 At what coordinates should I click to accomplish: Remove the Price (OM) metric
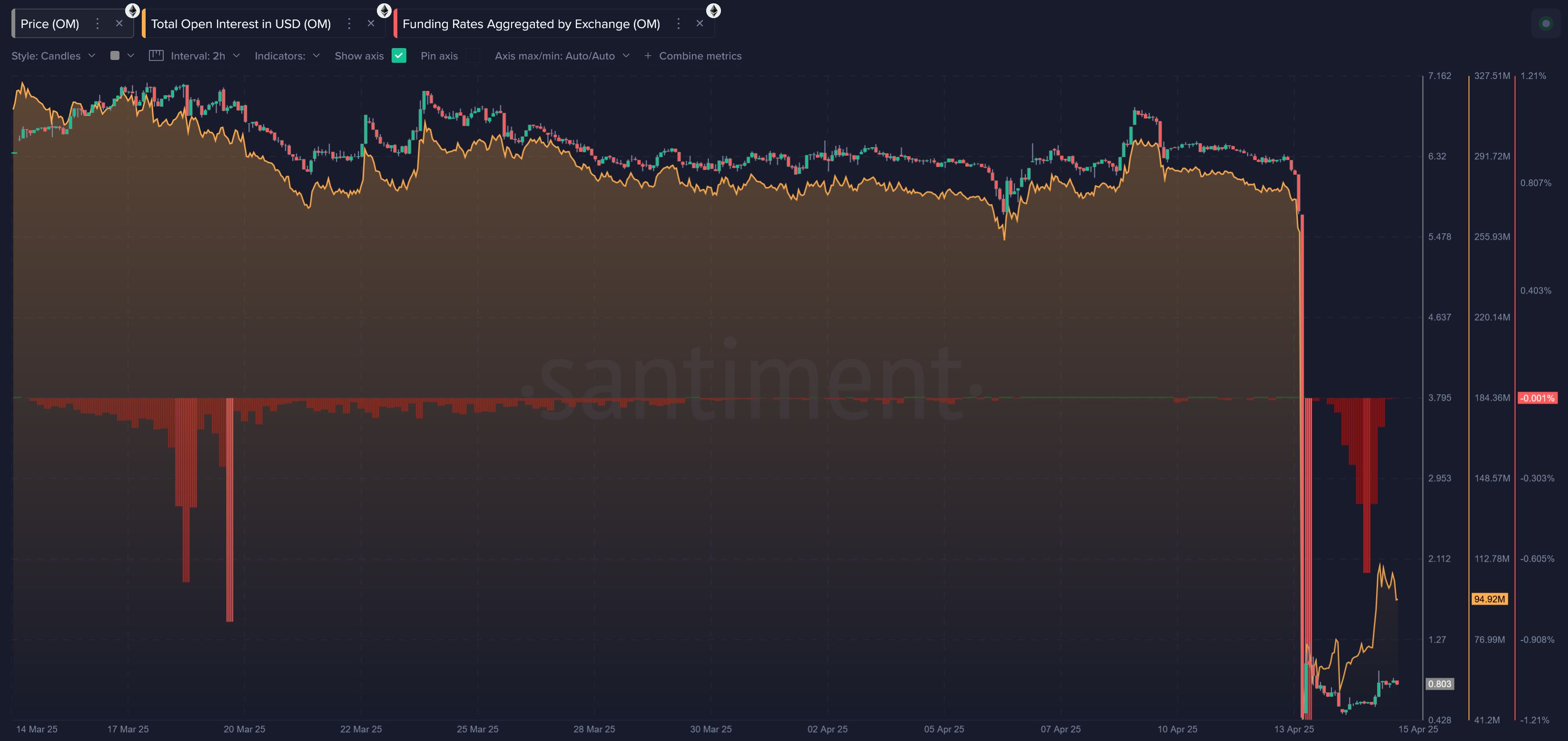(119, 24)
